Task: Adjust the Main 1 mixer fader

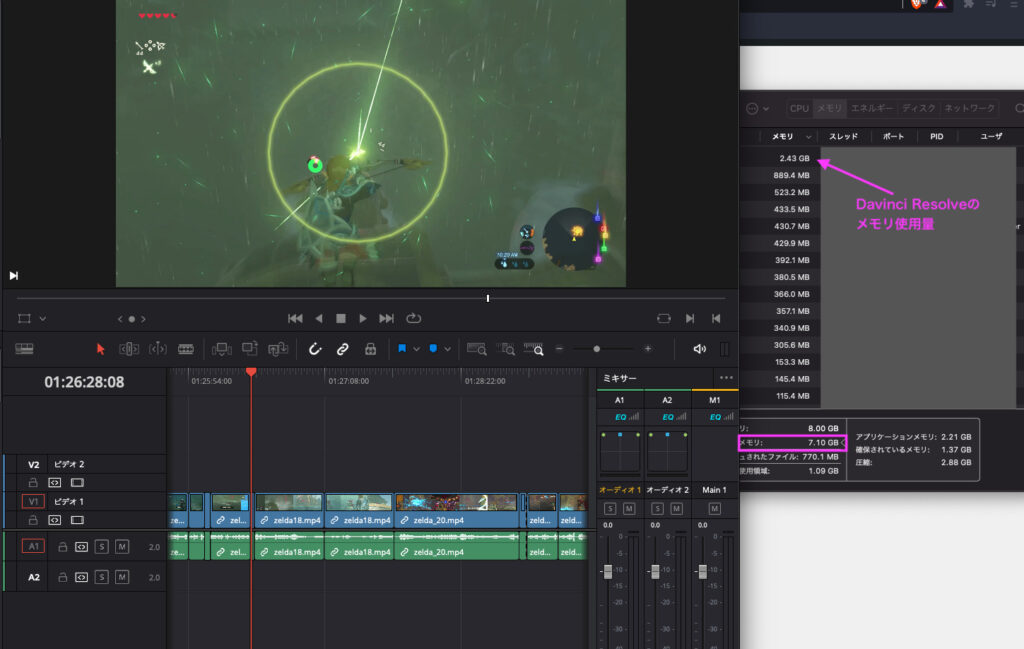Action: click(x=703, y=571)
